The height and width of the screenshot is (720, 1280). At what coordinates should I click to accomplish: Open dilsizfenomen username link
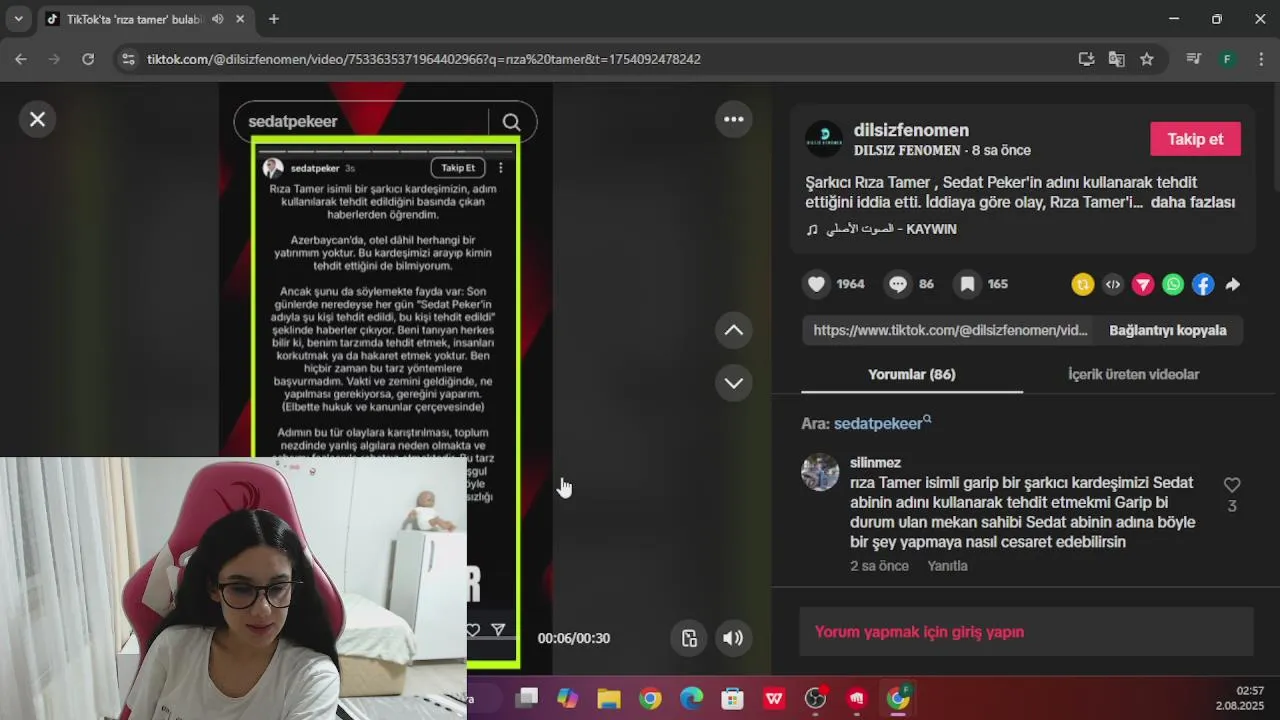coord(911,130)
